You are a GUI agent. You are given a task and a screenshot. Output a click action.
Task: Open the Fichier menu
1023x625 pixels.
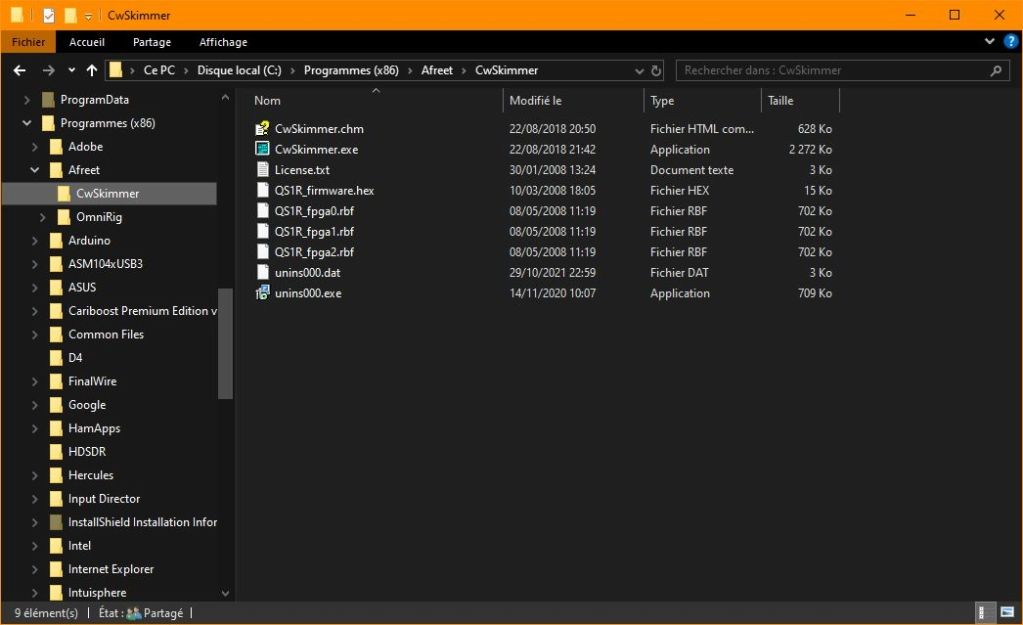click(x=28, y=42)
